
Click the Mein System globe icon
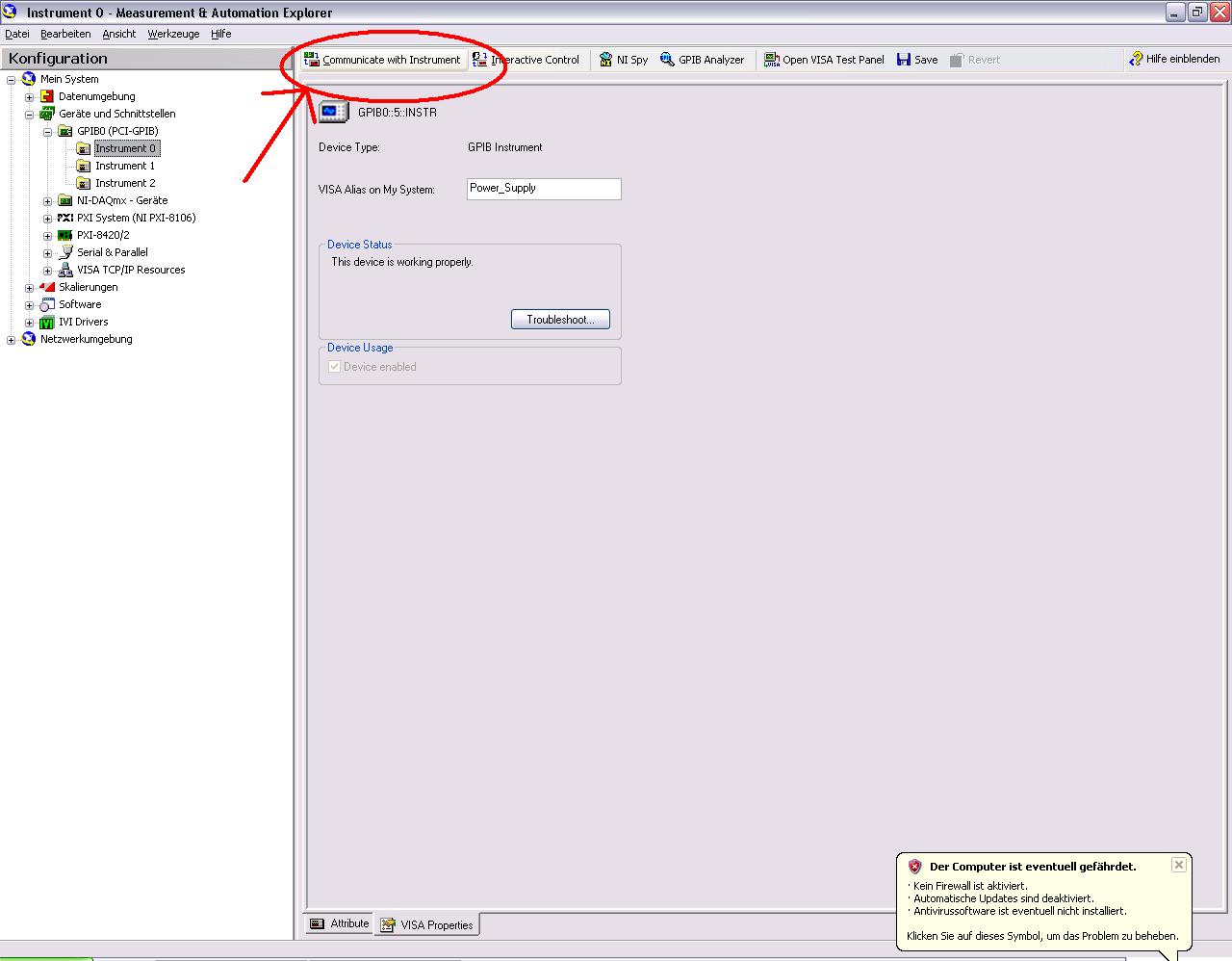coord(29,79)
